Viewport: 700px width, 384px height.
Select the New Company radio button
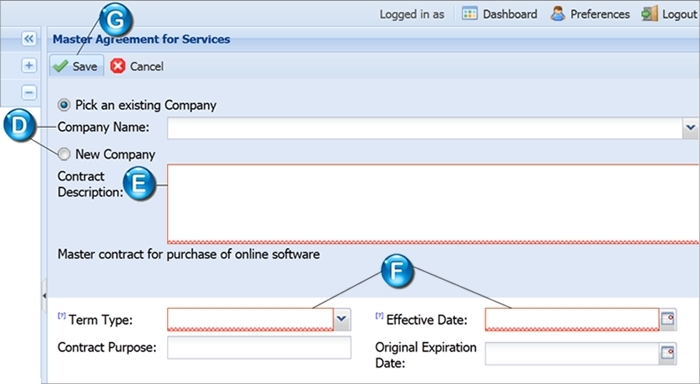[64, 154]
